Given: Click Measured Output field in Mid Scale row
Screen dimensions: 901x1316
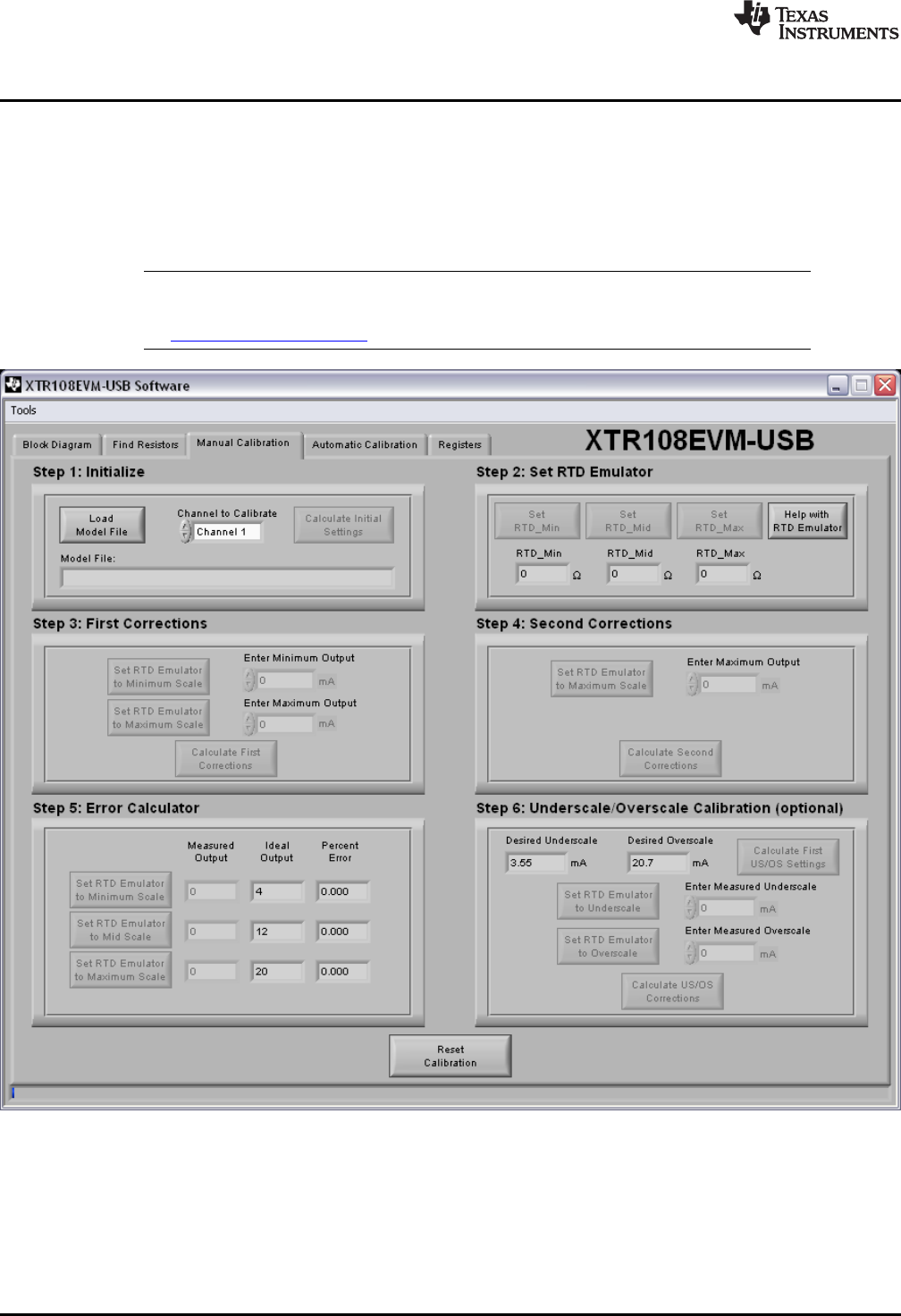Looking at the screenshot, I should point(212,932).
